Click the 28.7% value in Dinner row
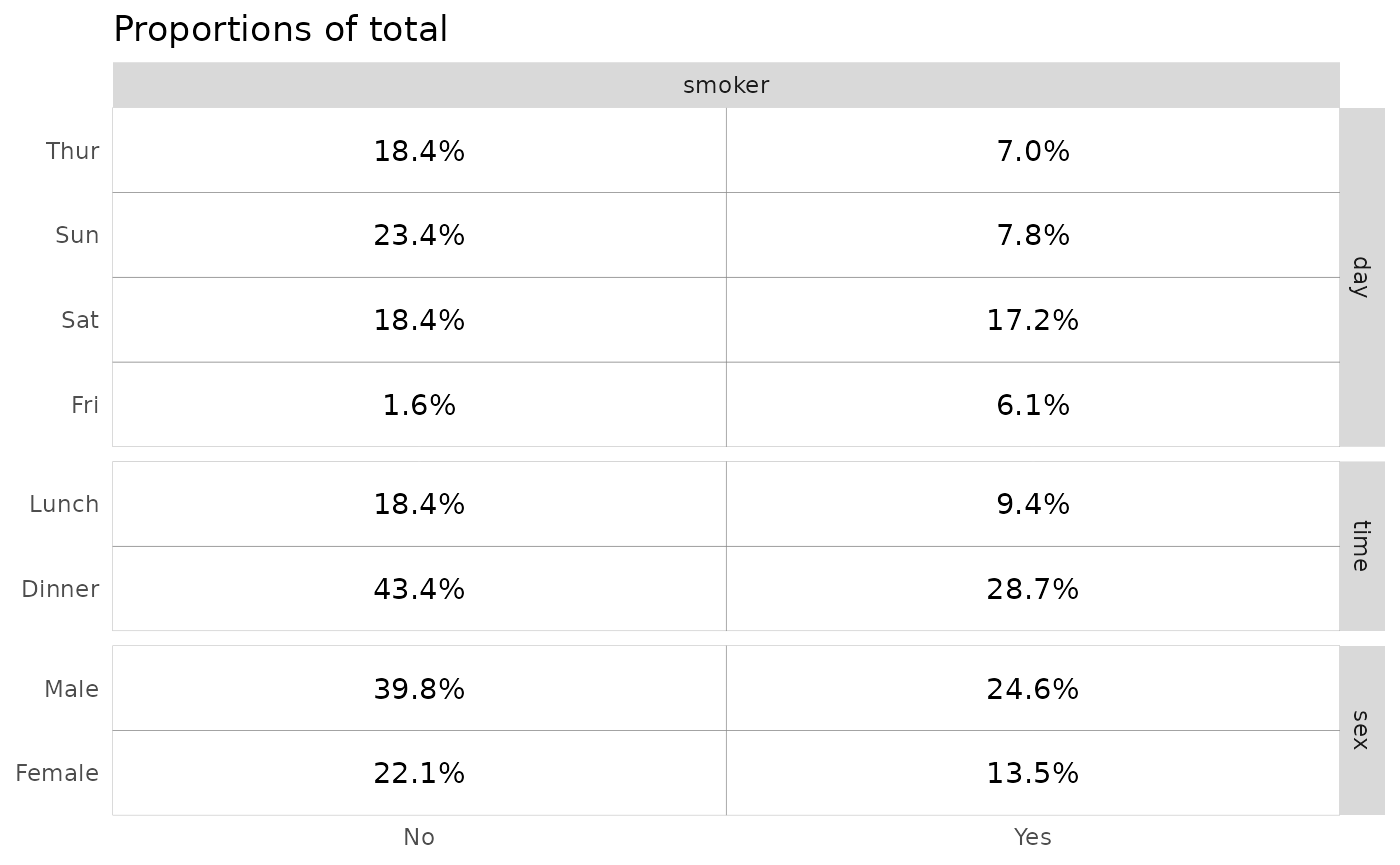The width and height of the screenshot is (1400, 865). (1032, 589)
